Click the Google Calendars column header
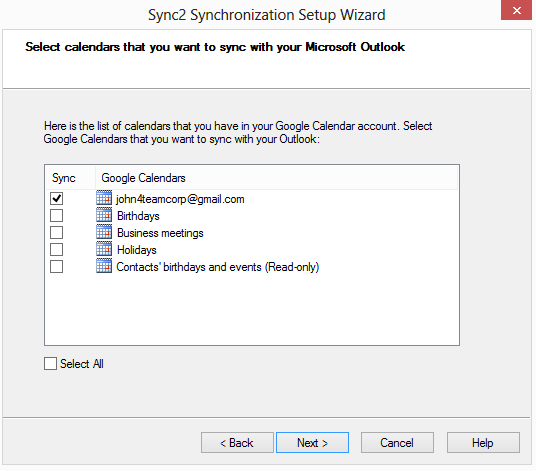This screenshot has width=536, height=471. [276, 178]
